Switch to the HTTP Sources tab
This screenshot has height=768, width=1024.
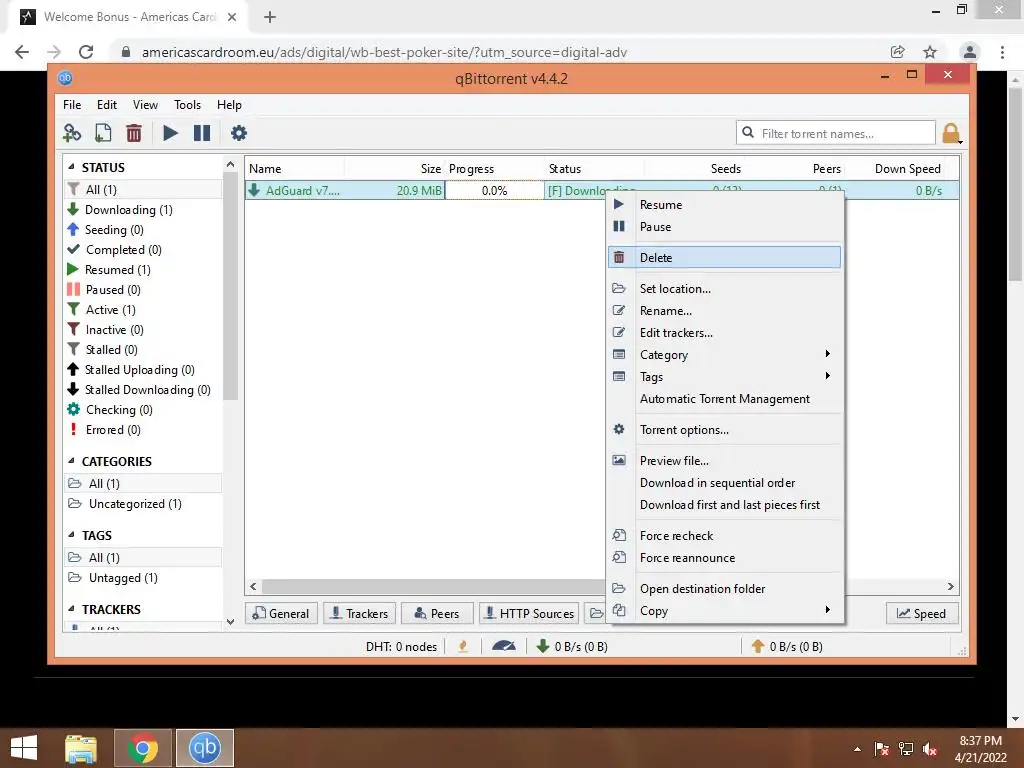(529, 613)
